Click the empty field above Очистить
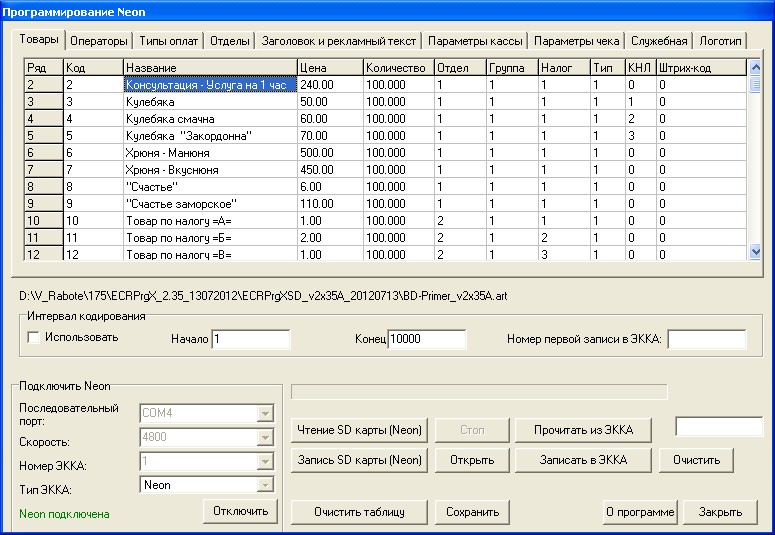Image resolution: width=775 pixels, height=535 pixels. click(719, 427)
